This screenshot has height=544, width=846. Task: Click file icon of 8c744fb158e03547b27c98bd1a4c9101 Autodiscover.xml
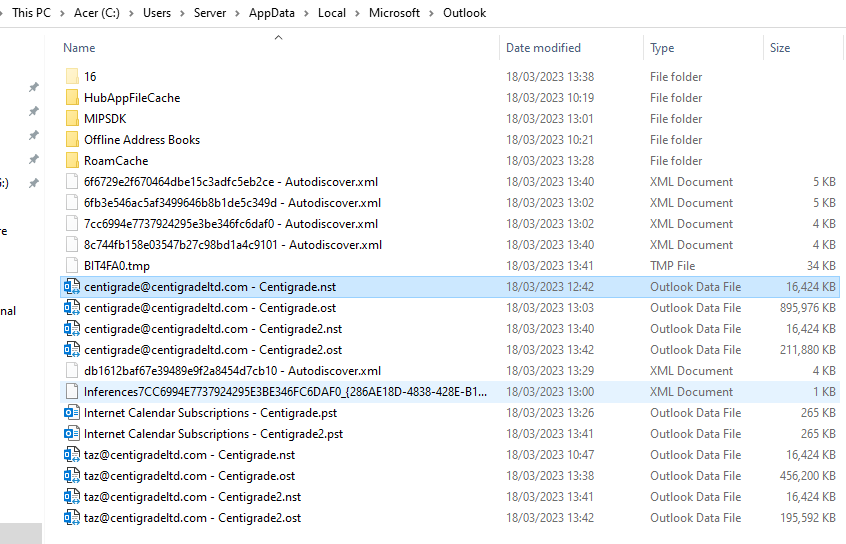coord(72,245)
